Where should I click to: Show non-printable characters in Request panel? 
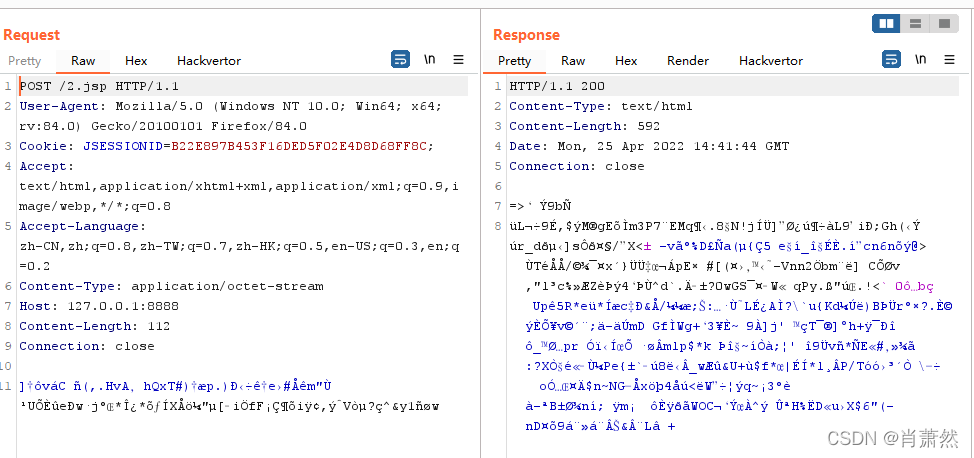[430, 60]
